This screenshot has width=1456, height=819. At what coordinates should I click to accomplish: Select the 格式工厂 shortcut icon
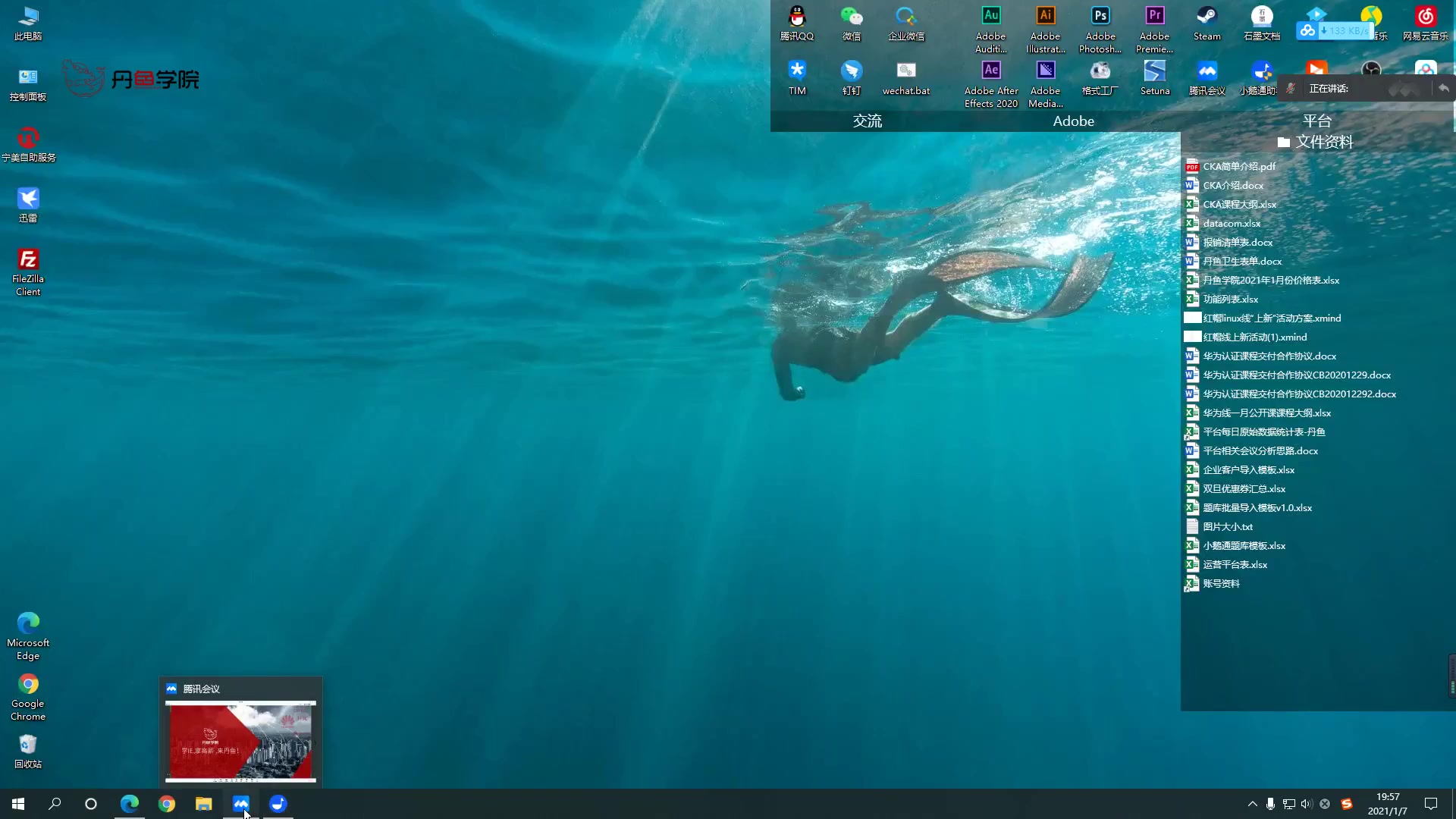(1100, 77)
